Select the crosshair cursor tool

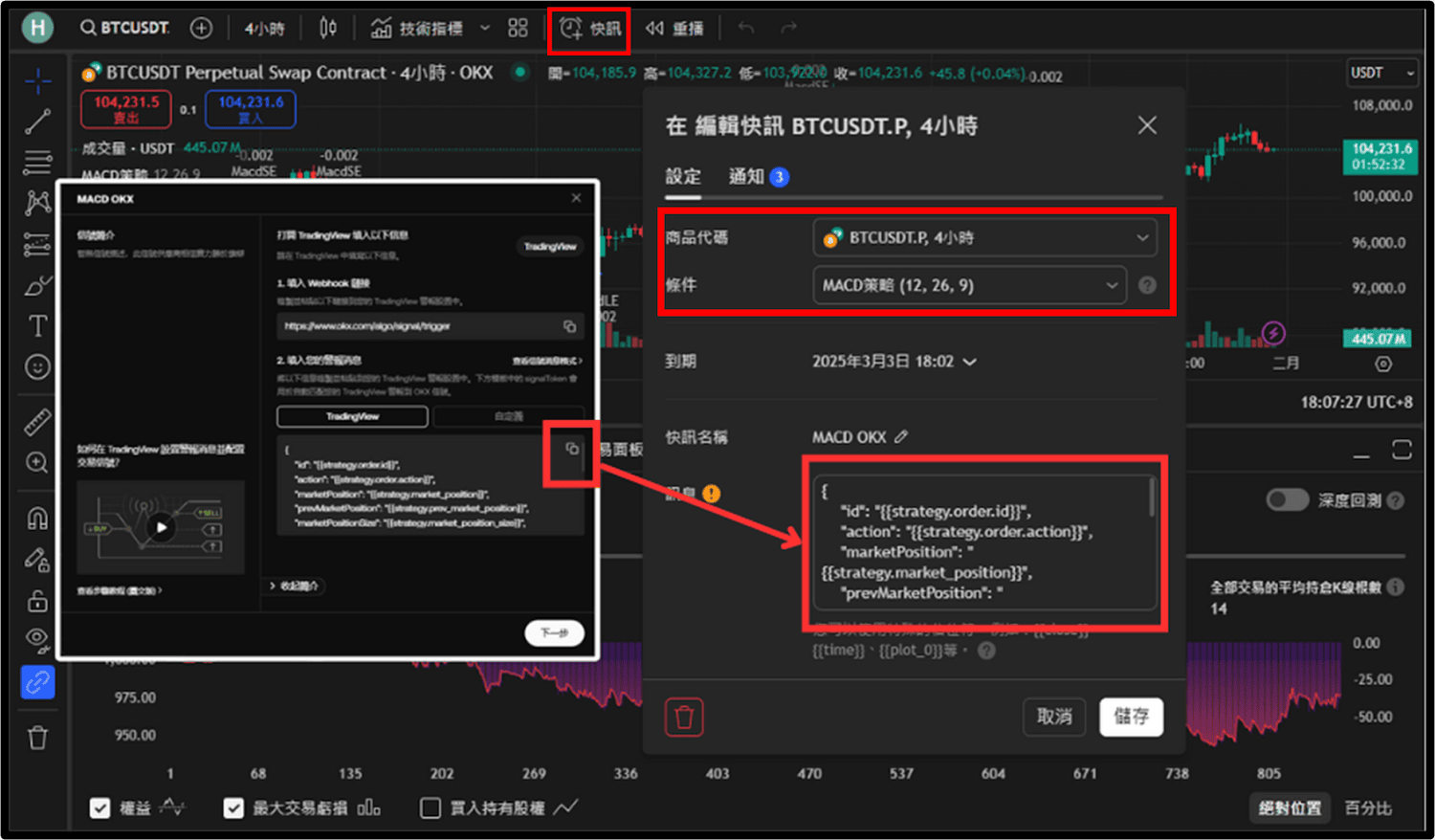[37, 80]
